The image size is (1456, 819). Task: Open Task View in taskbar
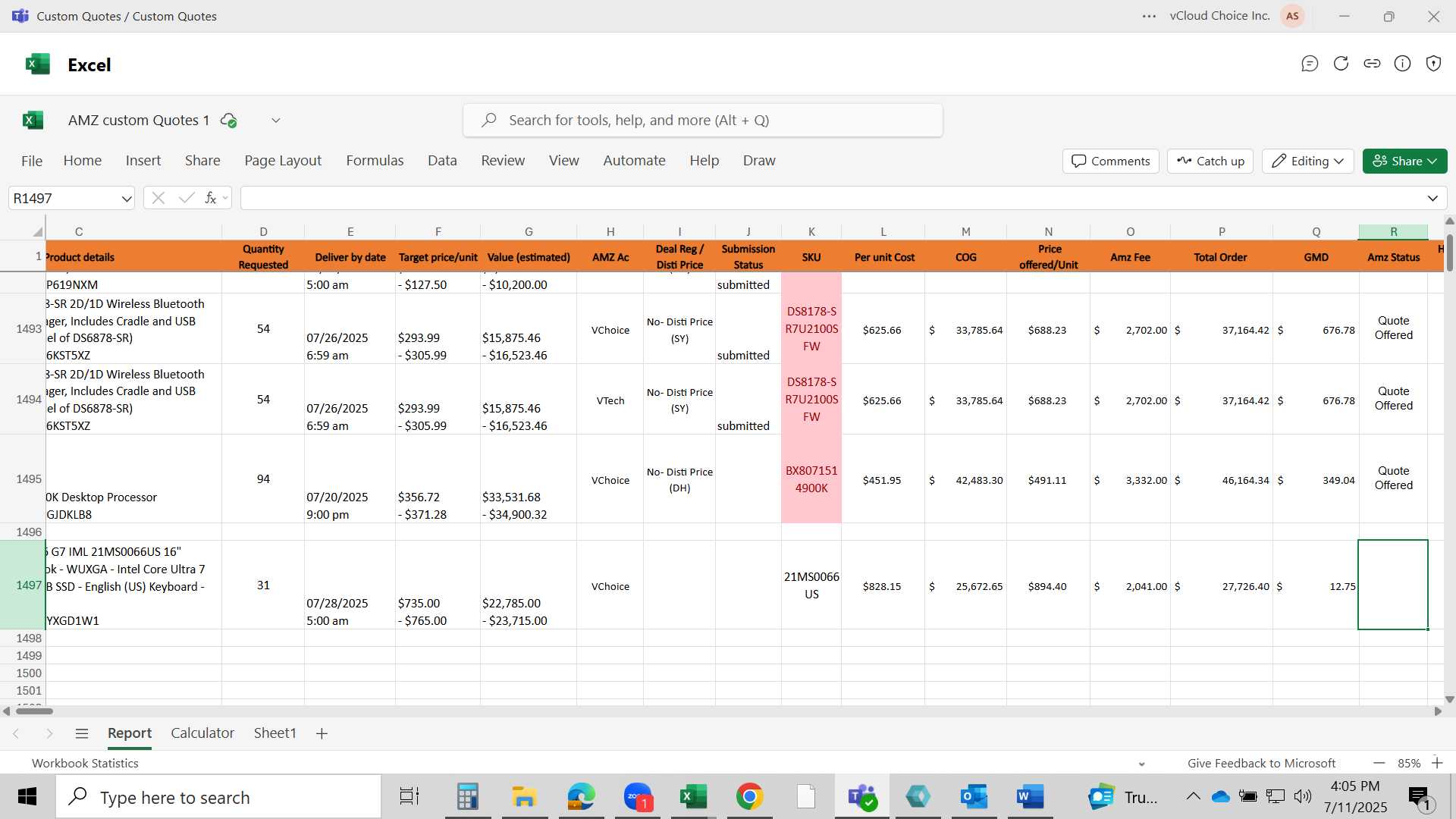click(x=409, y=797)
